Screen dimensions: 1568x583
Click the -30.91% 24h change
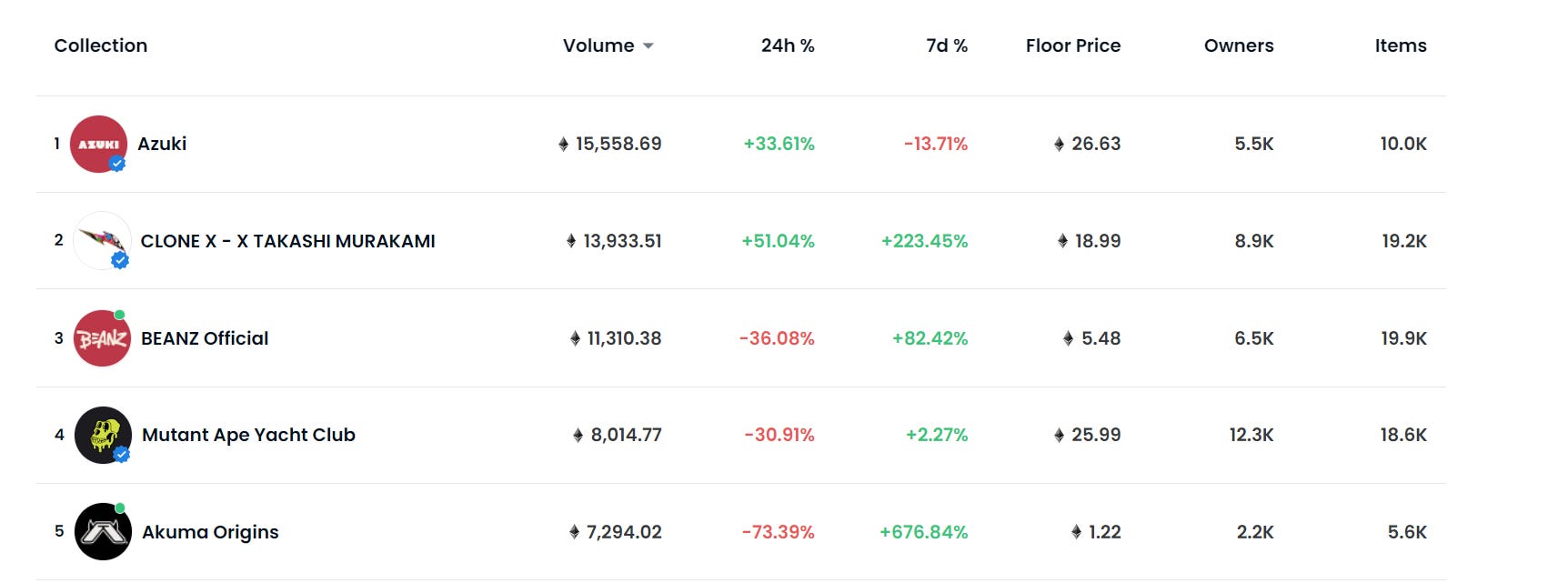779,435
